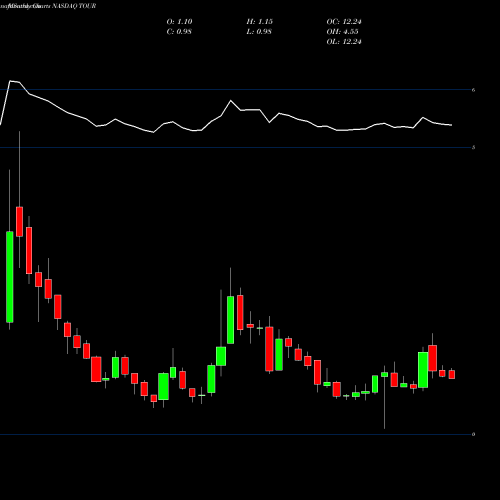The width and height of the screenshot is (500, 500).
Task: Select the 'OC: 12.24' reading
Action: point(344,22)
